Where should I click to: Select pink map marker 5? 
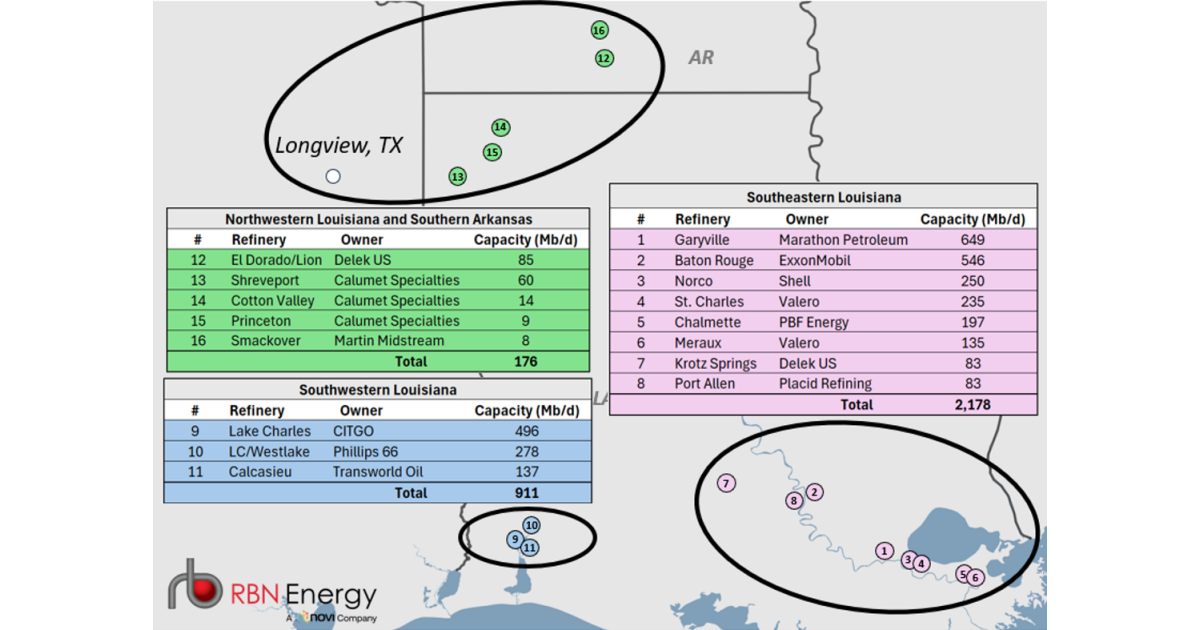(963, 573)
